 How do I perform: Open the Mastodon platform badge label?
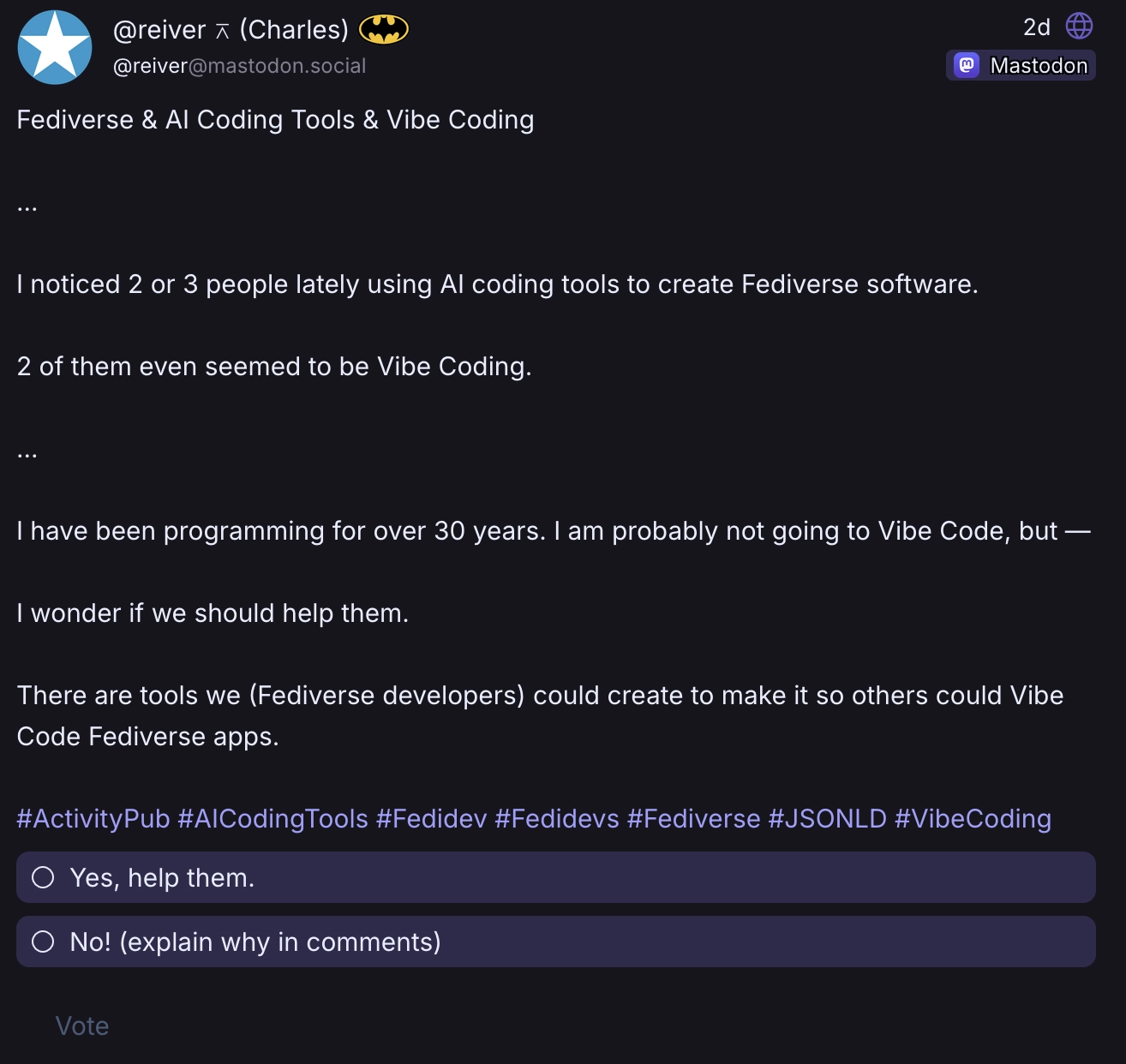tap(1038, 65)
